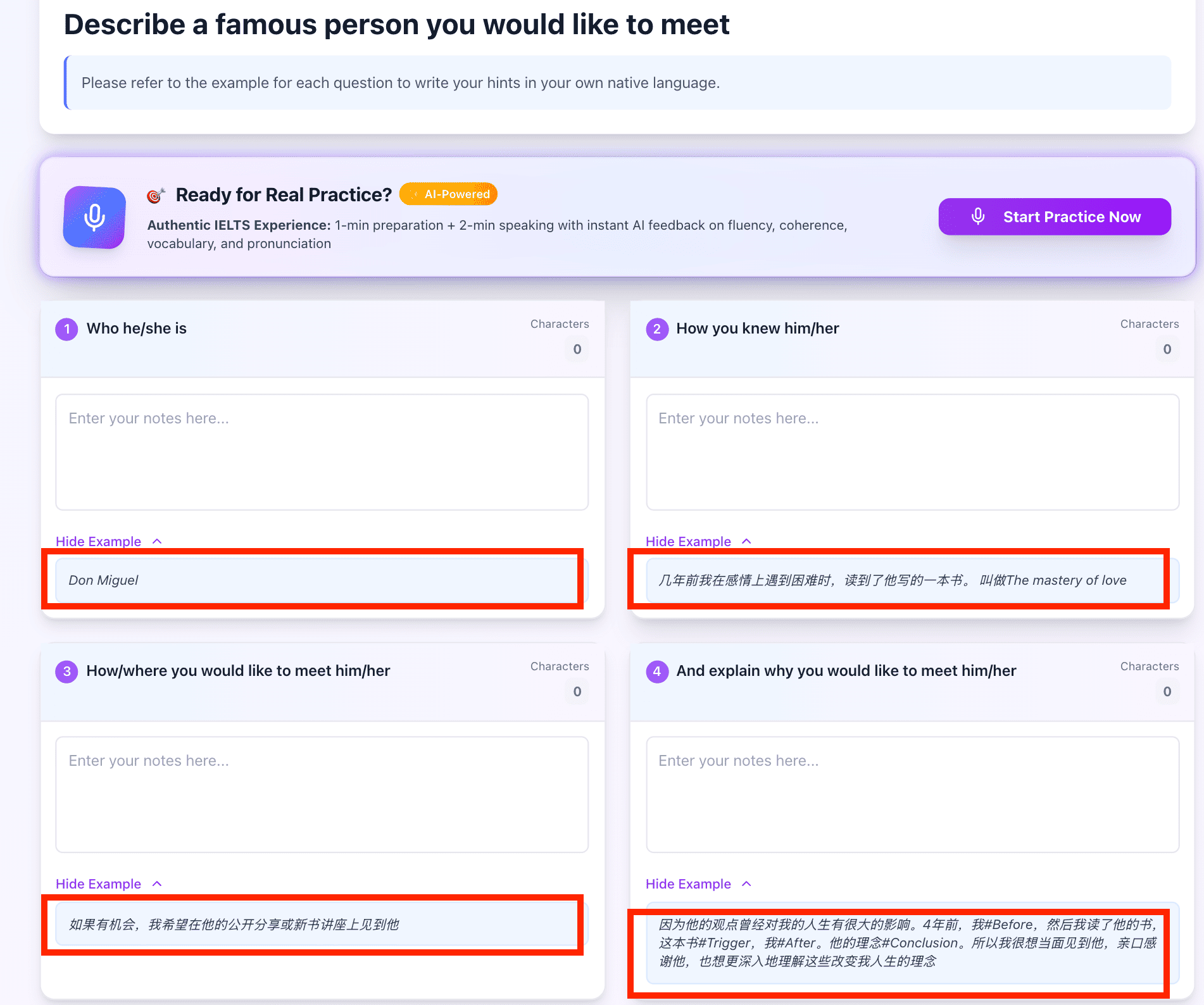Click notes field for explain why card

point(912,794)
